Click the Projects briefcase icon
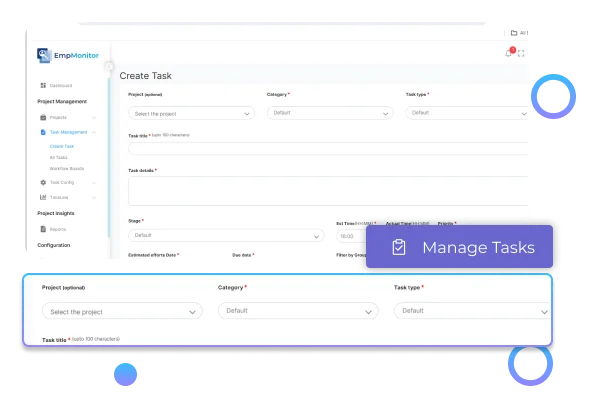The image size is (600, 400). [43, 117]
